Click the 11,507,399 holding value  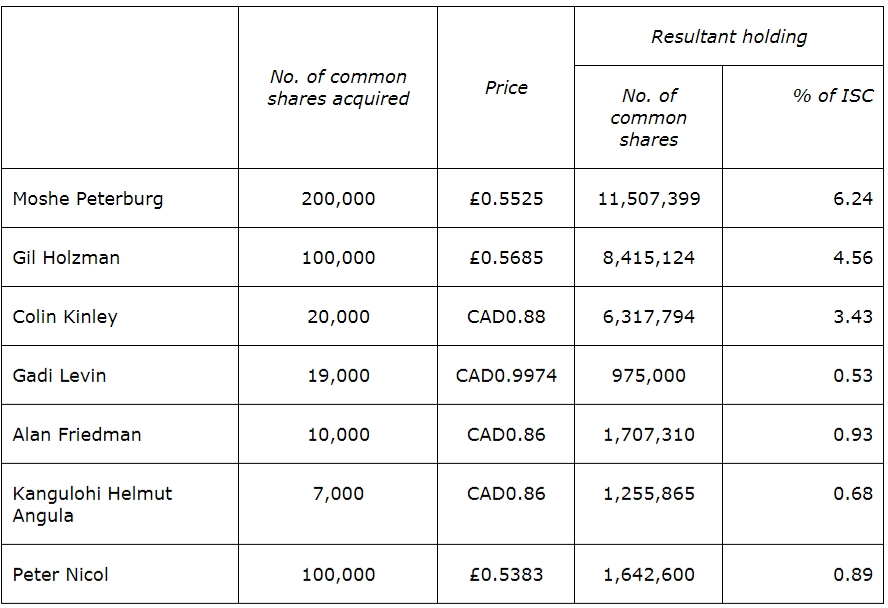648,198
